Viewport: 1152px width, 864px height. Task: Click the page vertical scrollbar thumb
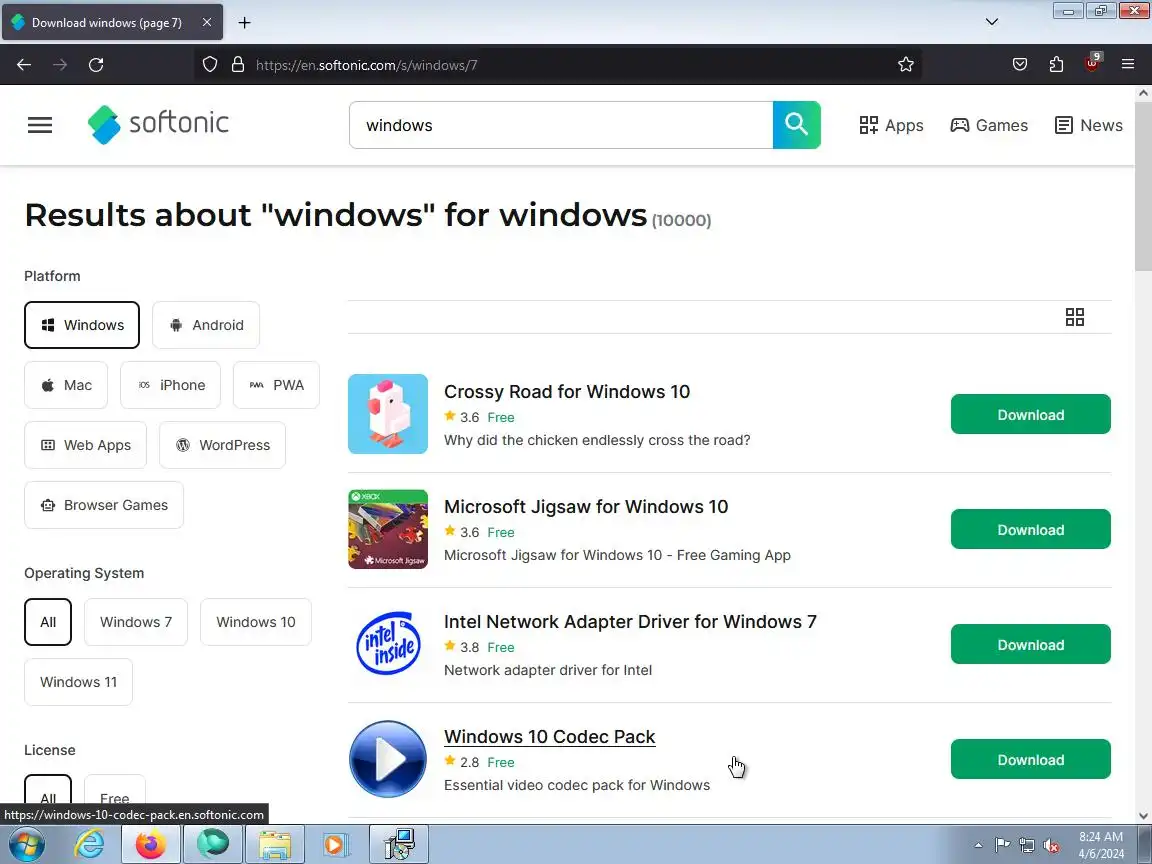tap(1142, 186)
